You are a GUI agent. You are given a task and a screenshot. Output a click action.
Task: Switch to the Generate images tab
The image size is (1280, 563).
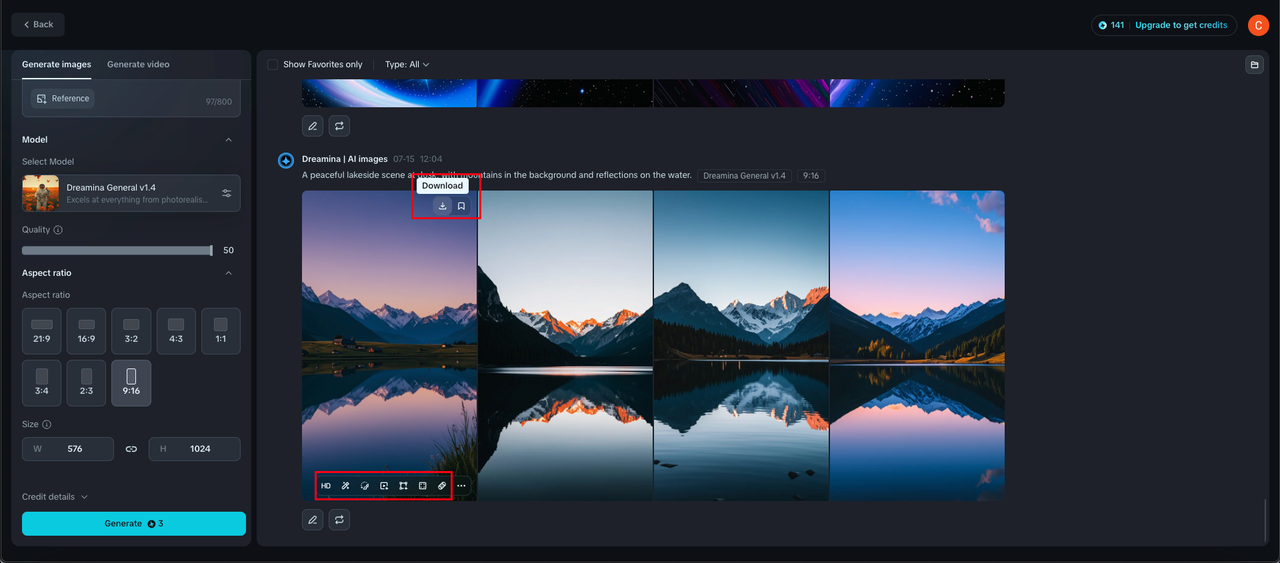[x=56, y=64]
